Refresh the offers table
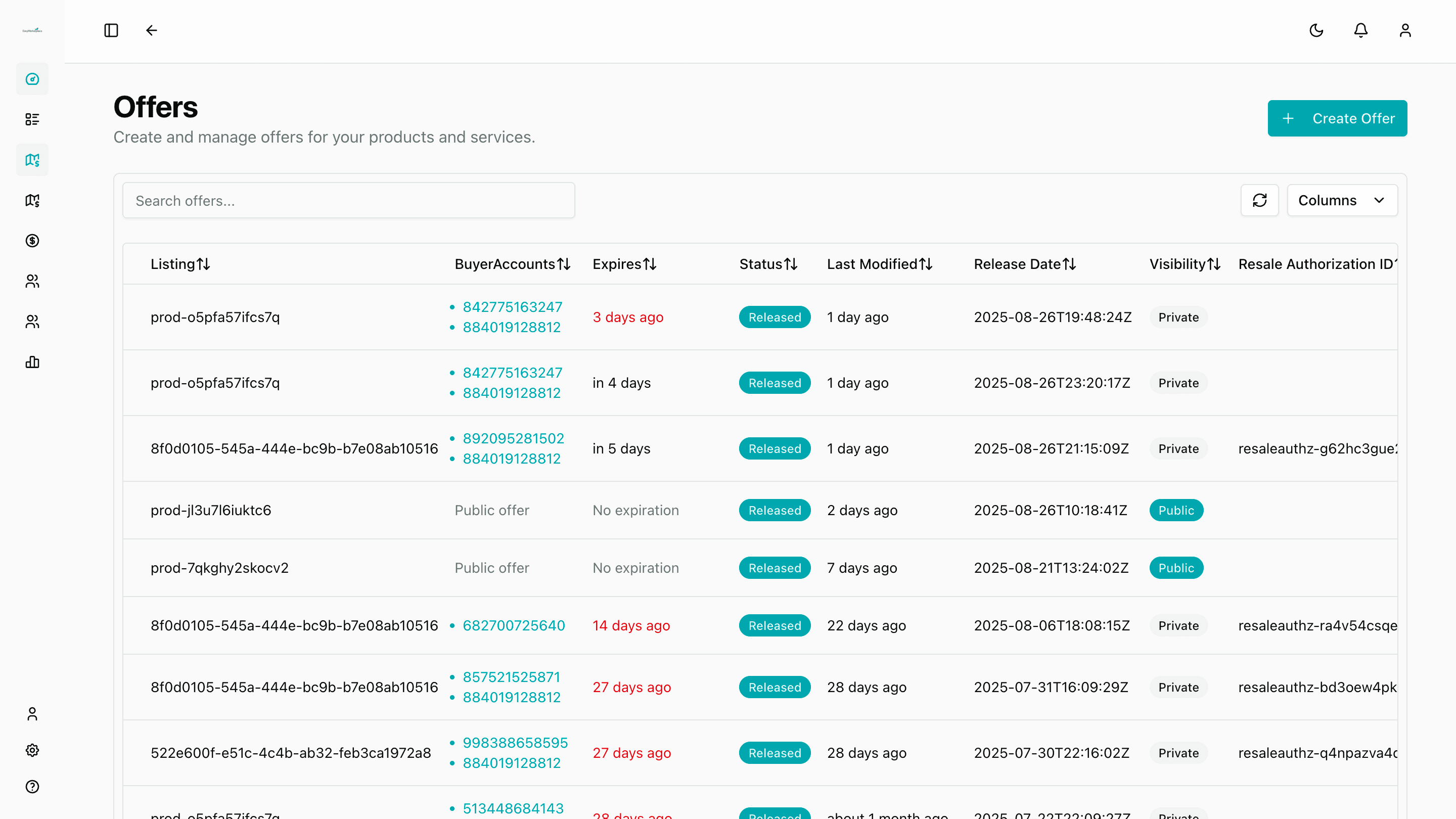Image resolution: width=1456 pixels, height=819 pixels. pos(1259,200)
